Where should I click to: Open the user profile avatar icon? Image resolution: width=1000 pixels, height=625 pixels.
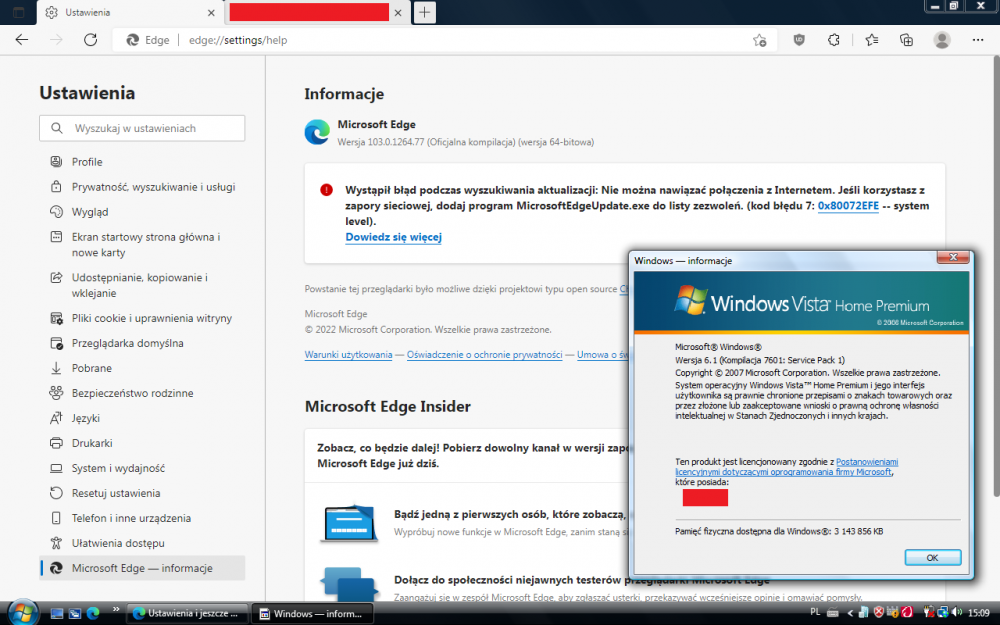(x=941, y=40)
